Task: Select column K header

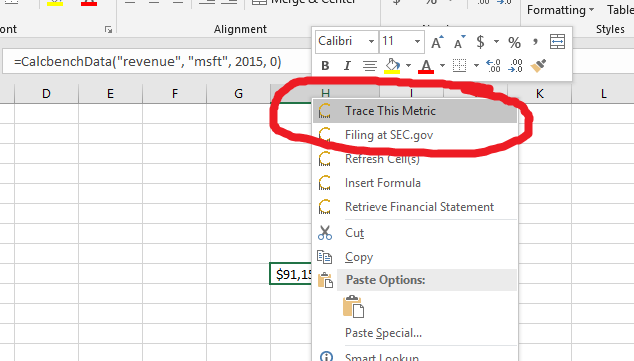Action: (540, 94)
